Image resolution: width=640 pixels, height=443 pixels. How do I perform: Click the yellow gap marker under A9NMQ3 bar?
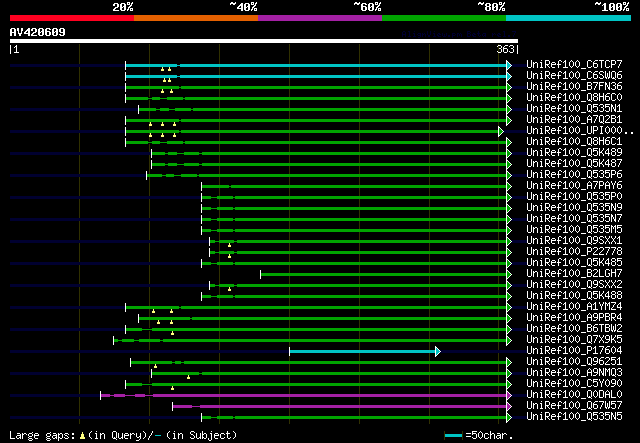[x=188, y=377]
